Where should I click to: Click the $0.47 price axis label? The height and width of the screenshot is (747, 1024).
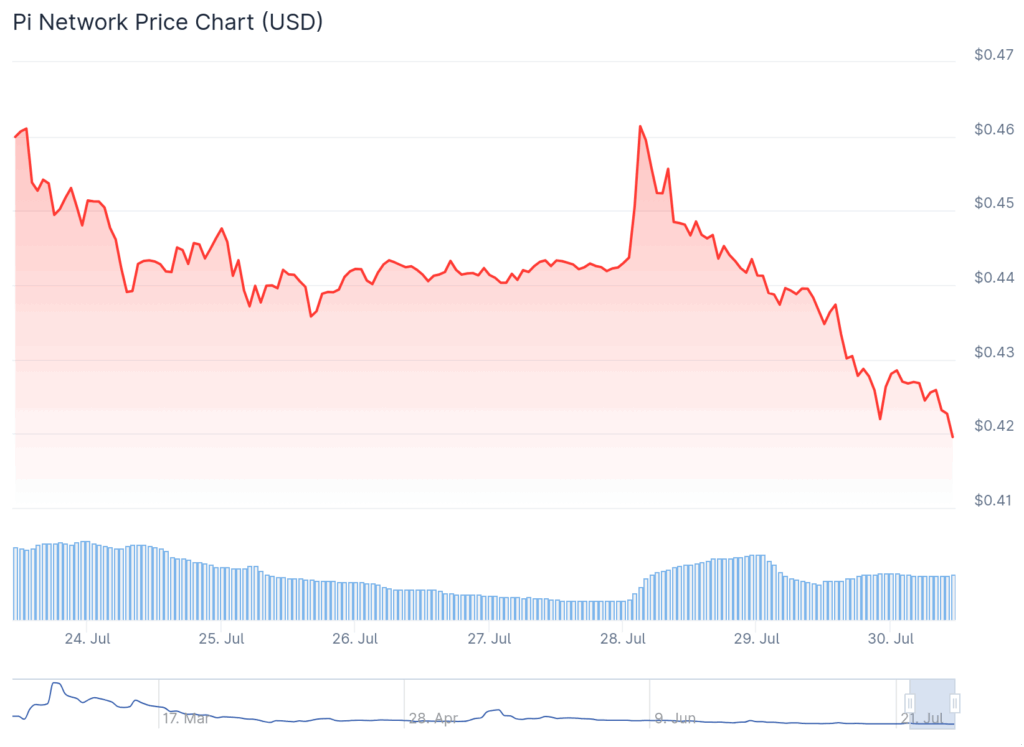pos(994,55)
